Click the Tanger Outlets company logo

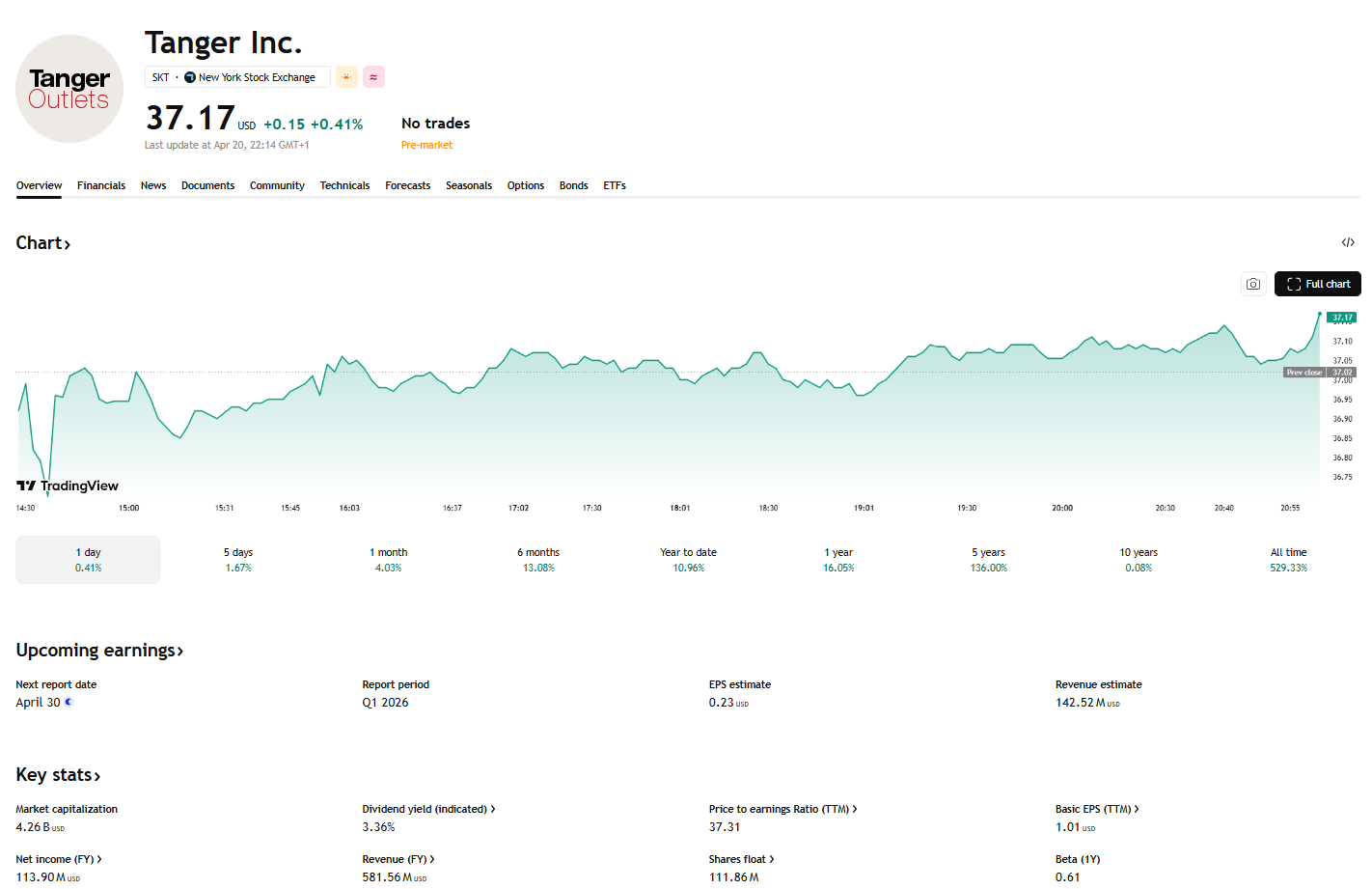(x=69, y=89)
